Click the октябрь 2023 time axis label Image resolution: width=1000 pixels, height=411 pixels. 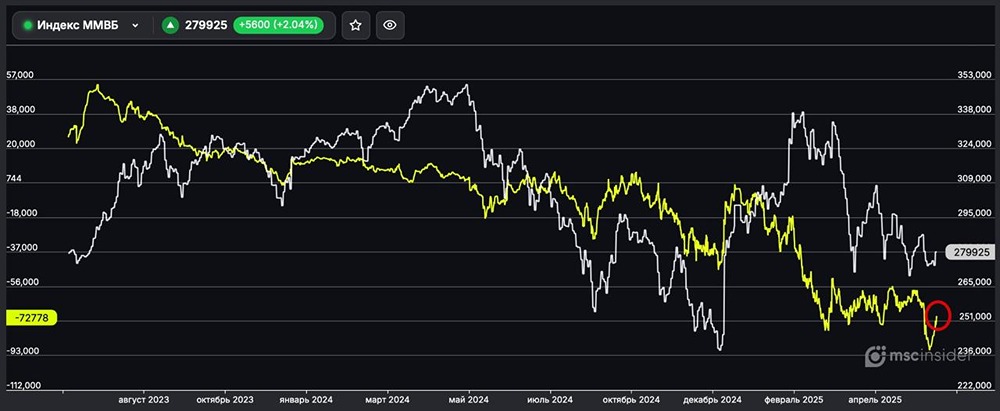(225, 400)
